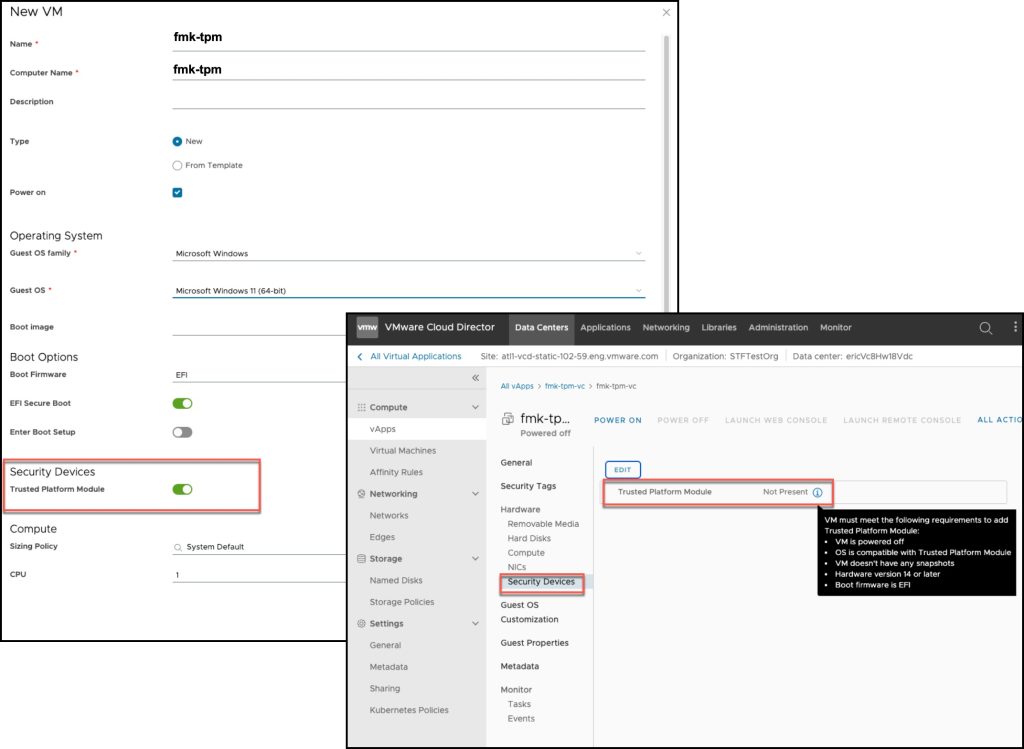Open the Guest OS family dropdown

click(x=638, y=253)
